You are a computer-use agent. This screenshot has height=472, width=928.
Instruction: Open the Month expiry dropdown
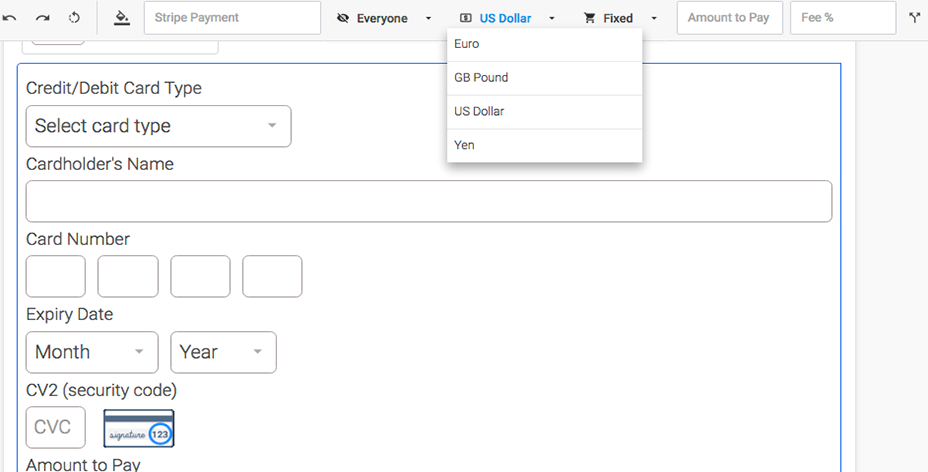[92, 352]
